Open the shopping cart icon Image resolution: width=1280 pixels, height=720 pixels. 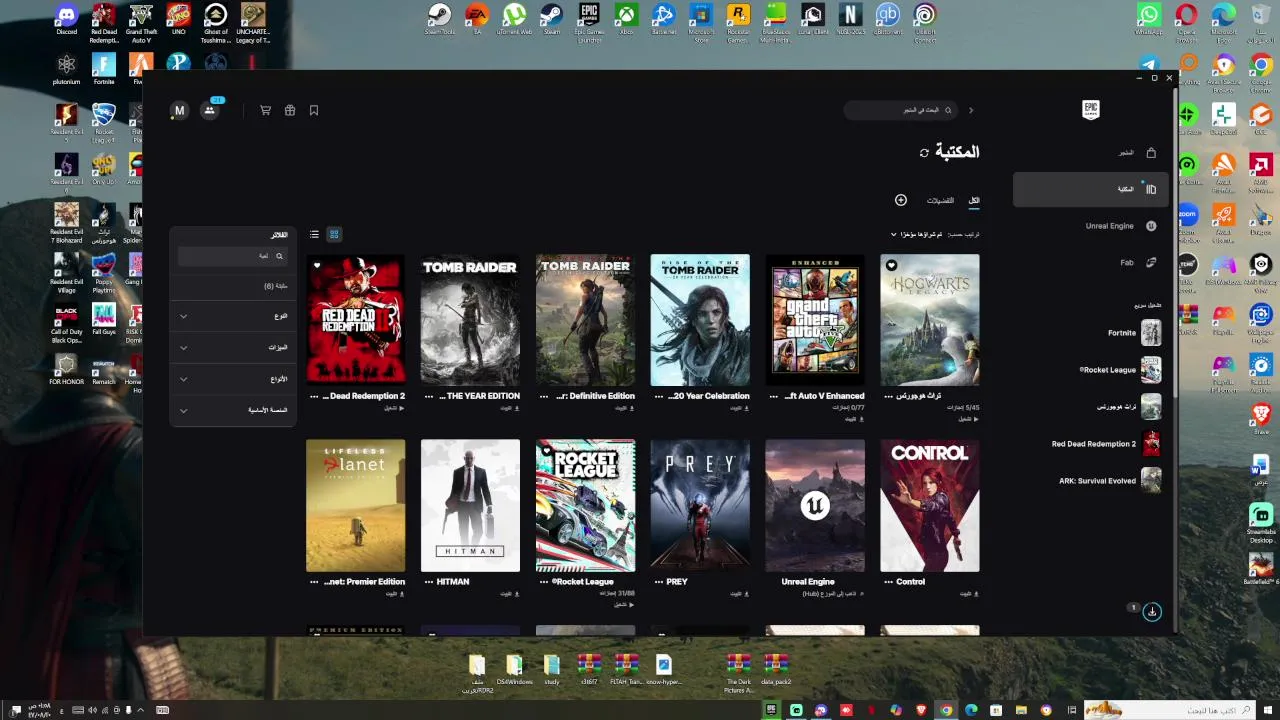(x=265, y=111)
